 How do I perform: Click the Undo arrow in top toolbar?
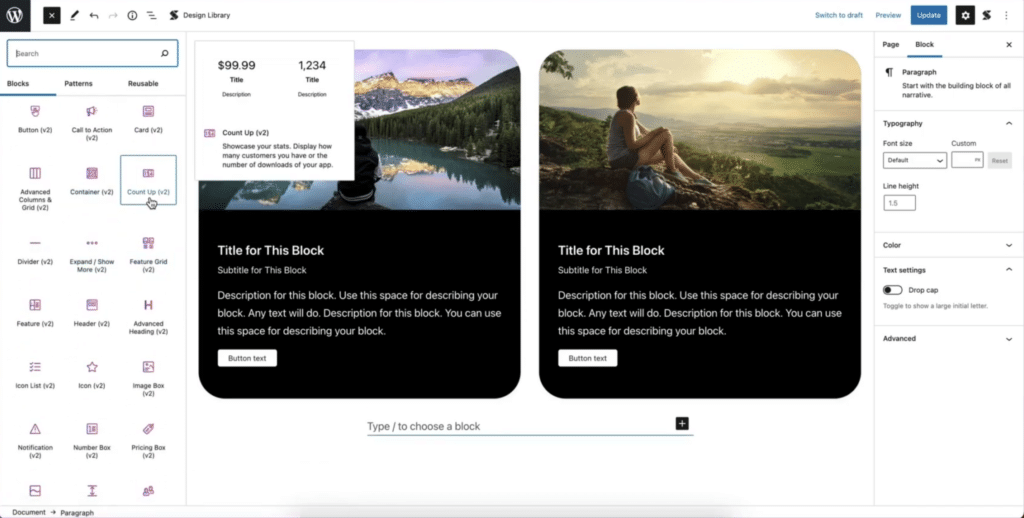94,15
